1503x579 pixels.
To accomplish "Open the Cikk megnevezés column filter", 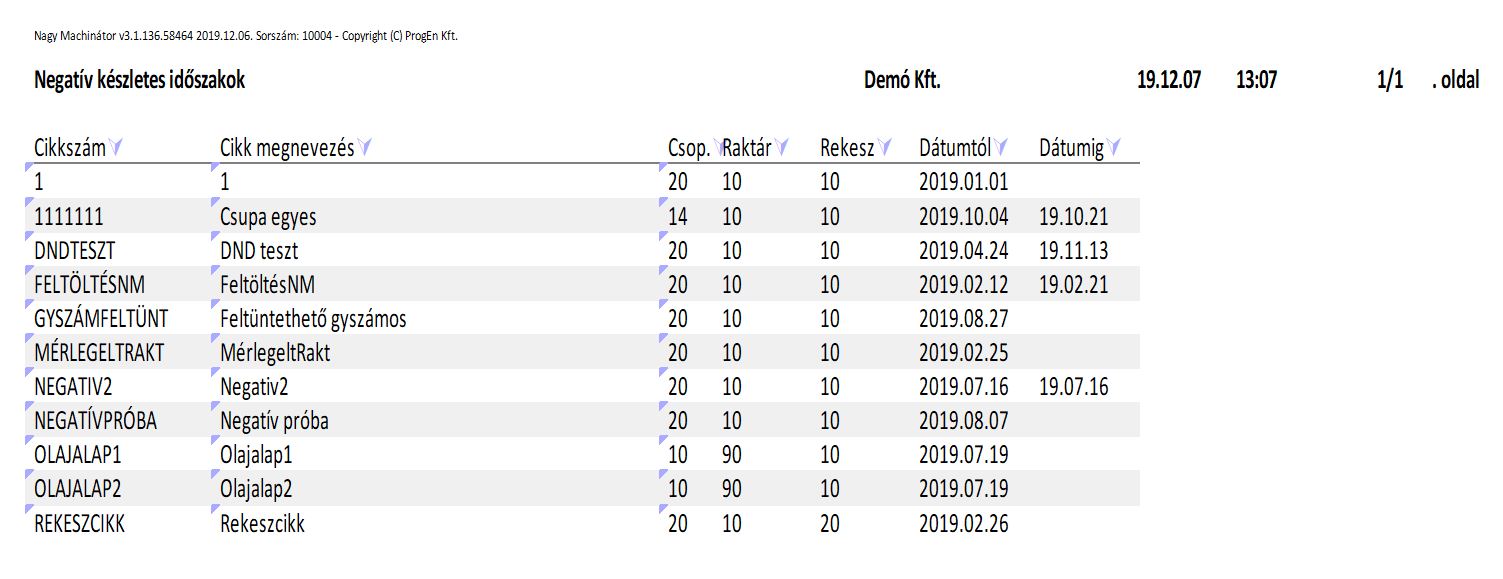I will coord(366,148).
